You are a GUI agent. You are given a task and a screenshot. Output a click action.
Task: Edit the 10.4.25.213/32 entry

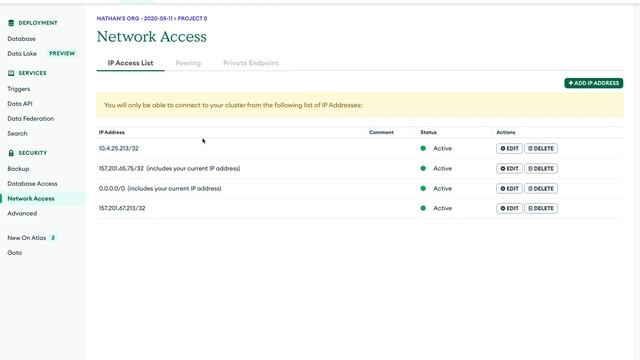[509, 149]
